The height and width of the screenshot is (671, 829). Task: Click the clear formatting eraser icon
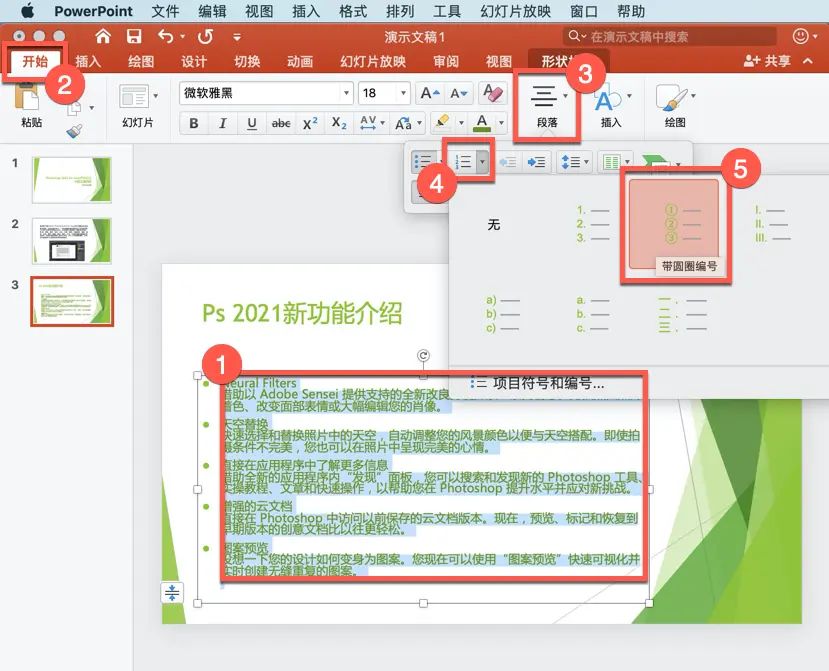pos(493,93)
